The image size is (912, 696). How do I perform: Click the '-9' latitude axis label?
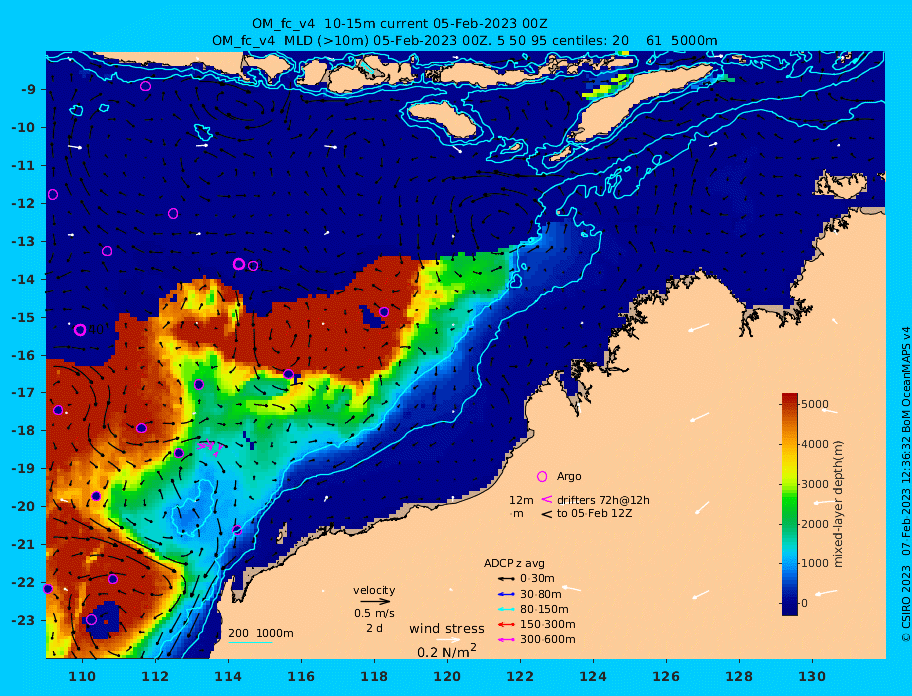(x=28, y=90)
